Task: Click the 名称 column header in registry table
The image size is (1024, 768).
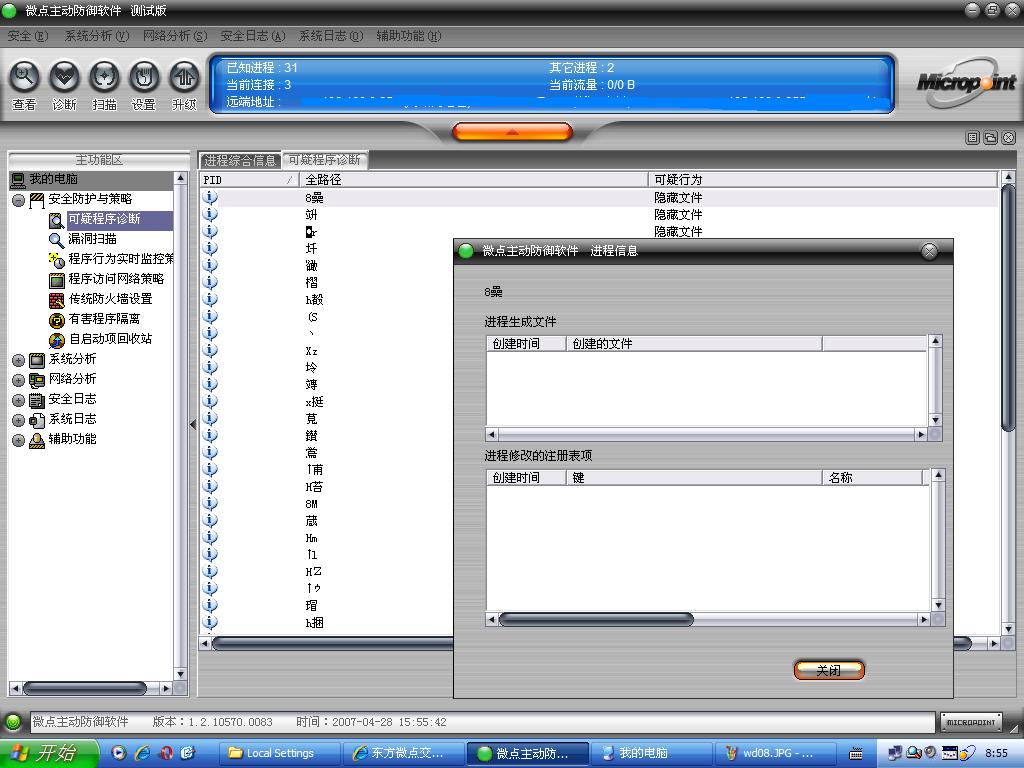Action: (x=872, y=477)
